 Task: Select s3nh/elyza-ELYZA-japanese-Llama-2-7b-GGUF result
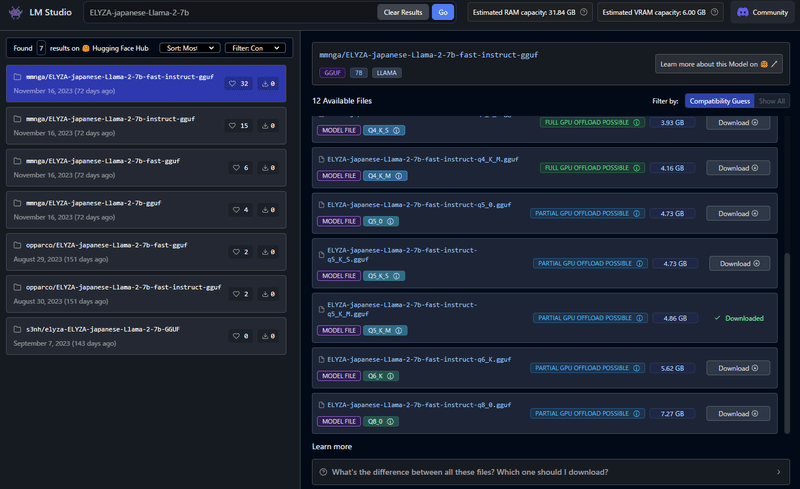click(146, 336)
